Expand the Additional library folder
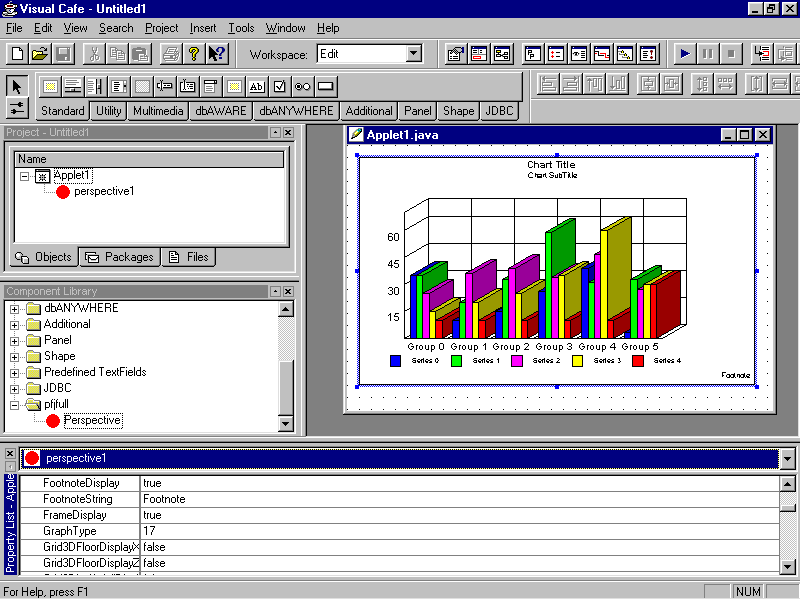Image resolution: width=800 pixels, height=600 pixels. click(x=14, y=325)
